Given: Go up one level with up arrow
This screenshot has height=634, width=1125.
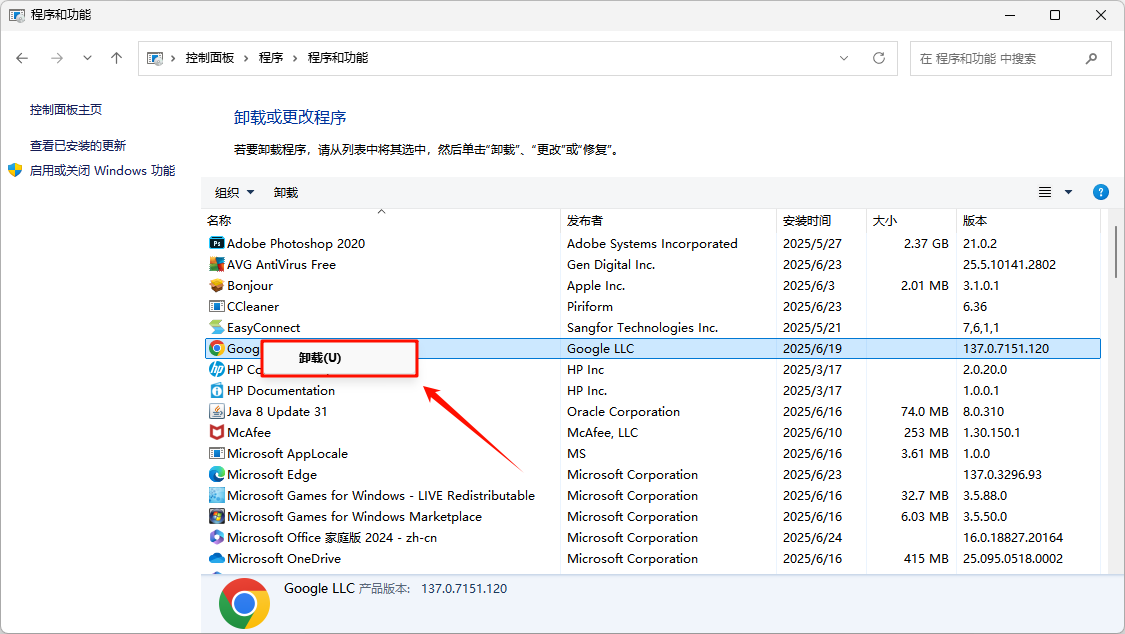Looking at the screenshot, I should 116,58.
